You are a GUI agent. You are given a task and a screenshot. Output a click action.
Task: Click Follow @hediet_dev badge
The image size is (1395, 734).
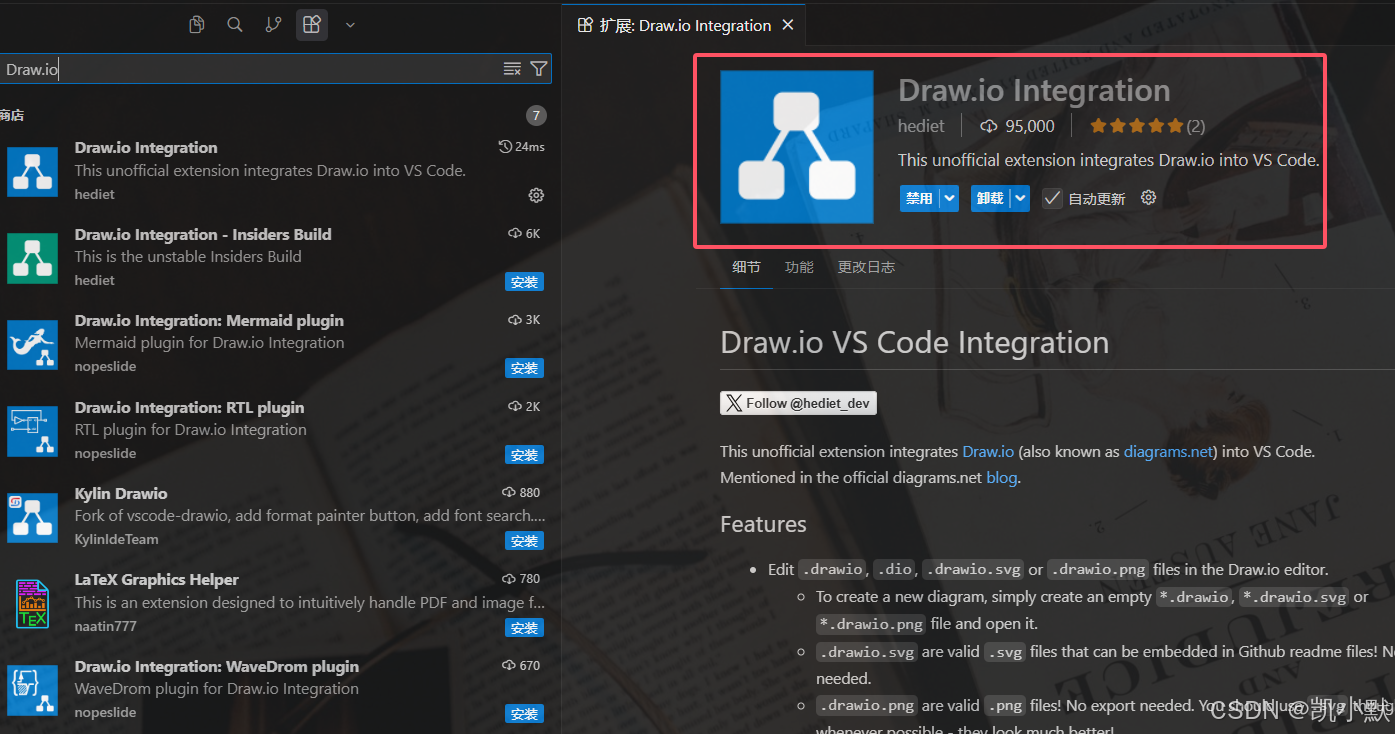[x=798, y=403]
